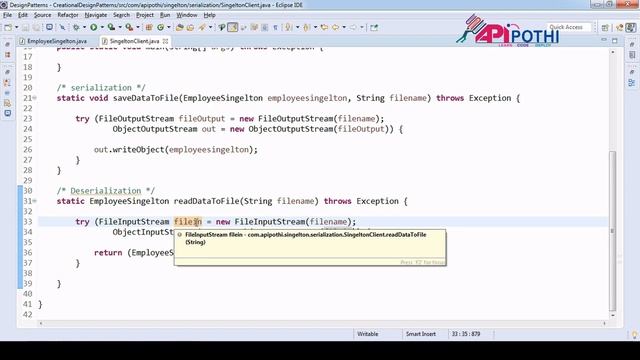
Task: Open the Source menu
Action: click(42, 15)
